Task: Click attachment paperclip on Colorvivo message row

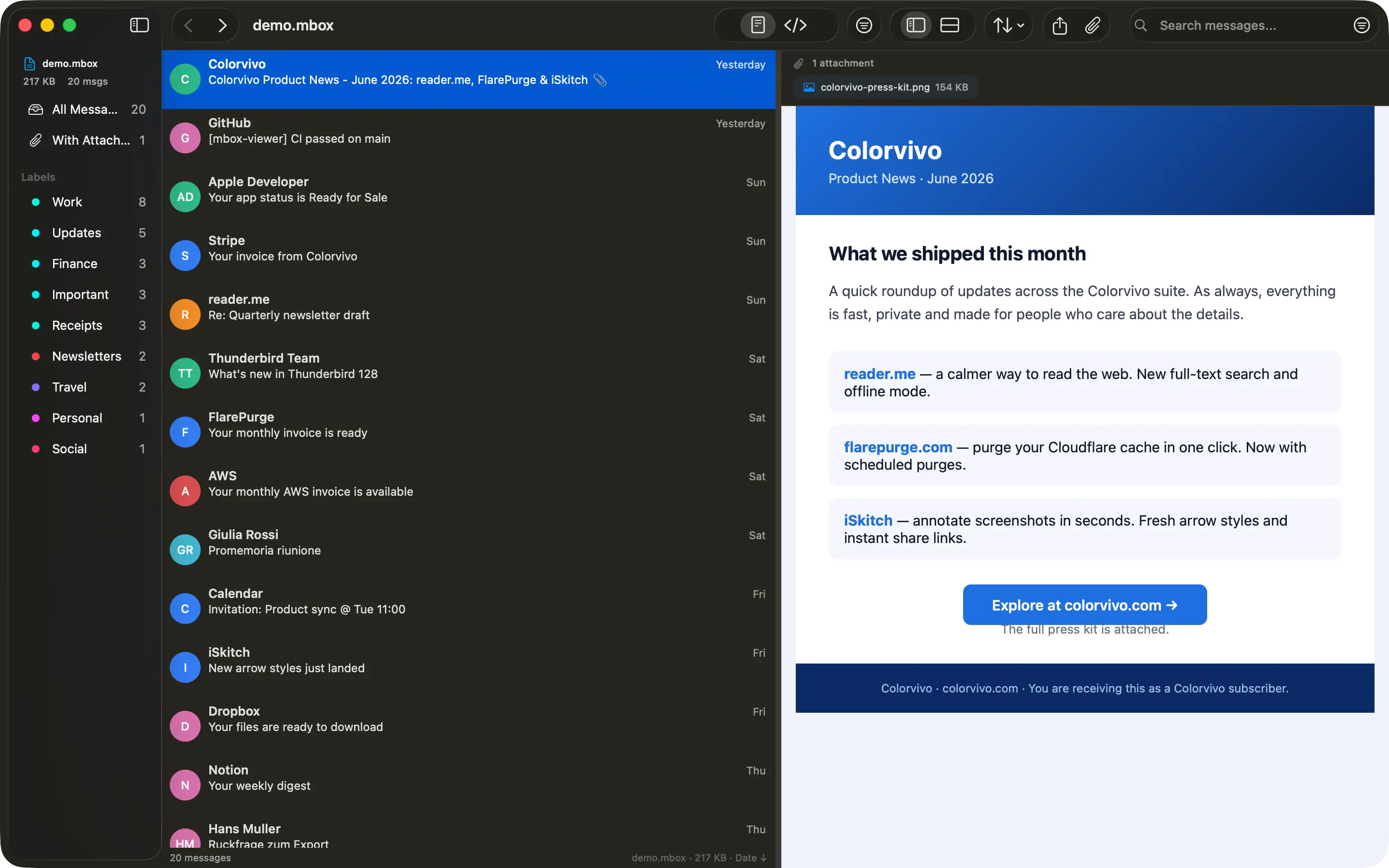Action: pyautogui.click(x=600, y=80)
